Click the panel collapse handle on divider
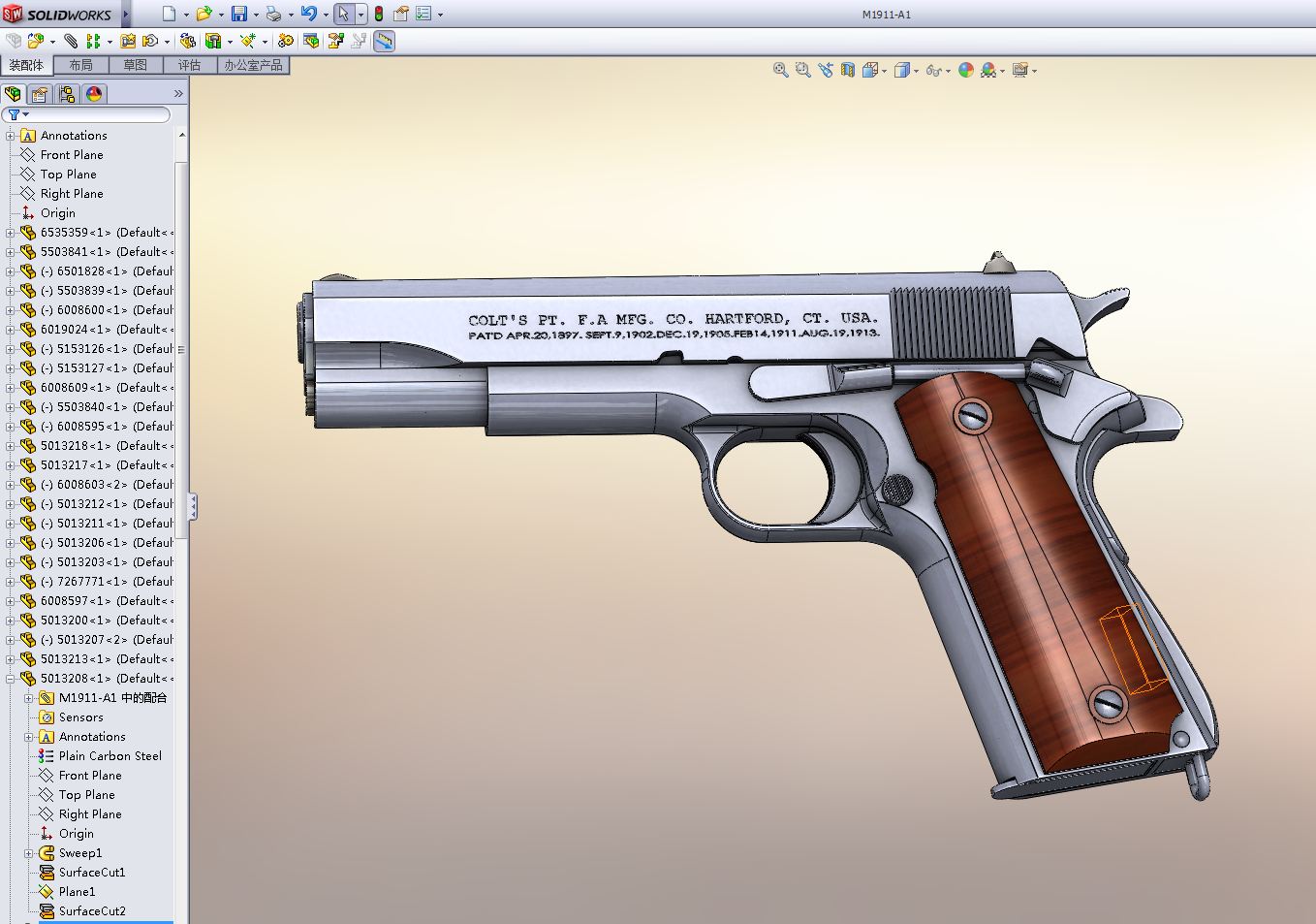The image size is (1316, 924). (x=193, y=505)
